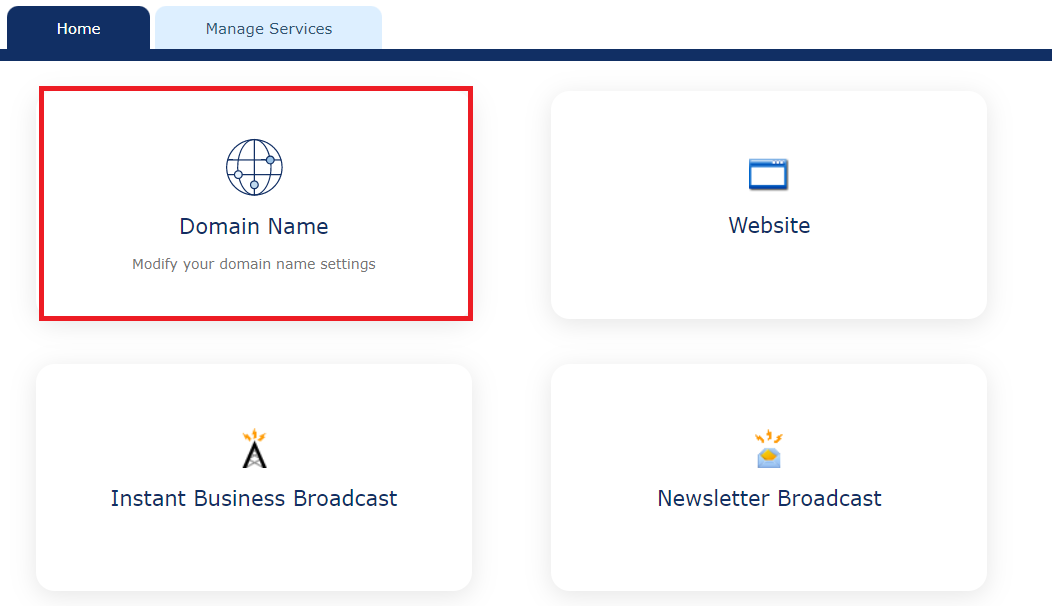
Task: Click the Newsletter Broadcast label
Action: pos(768,497)
